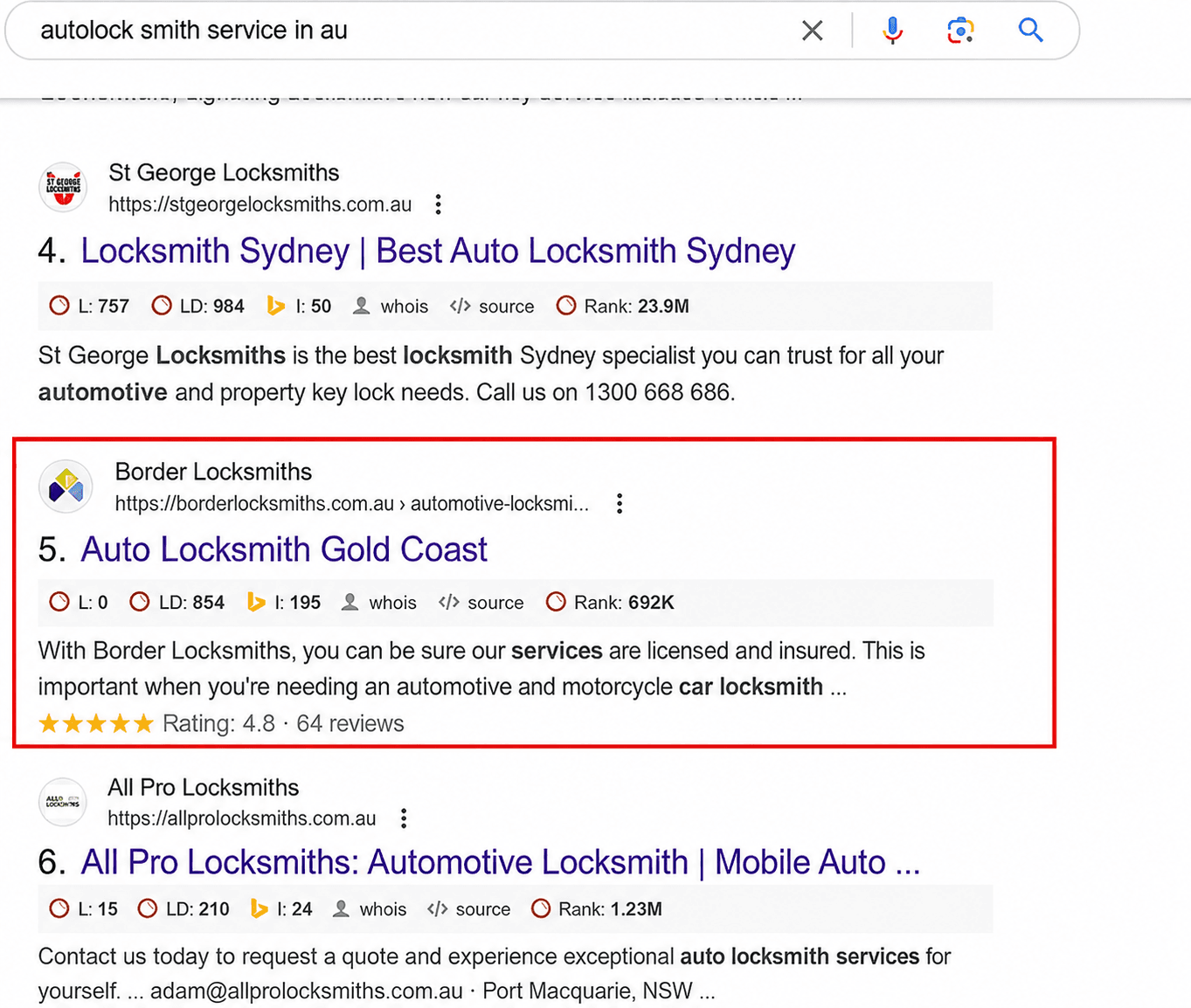Open the All Pro Locksmiths favicon

point(63,802)
